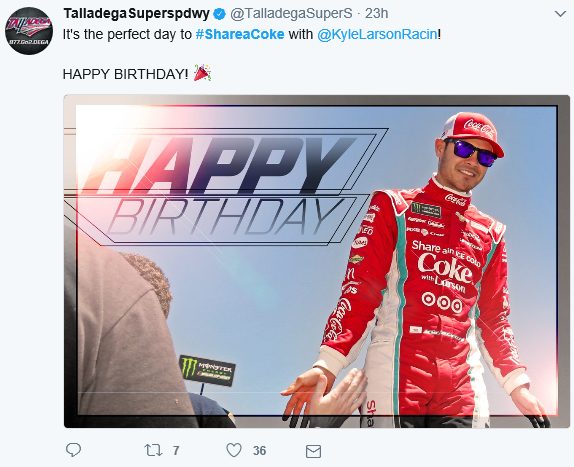View the like count of 36

tap(260, 451)
